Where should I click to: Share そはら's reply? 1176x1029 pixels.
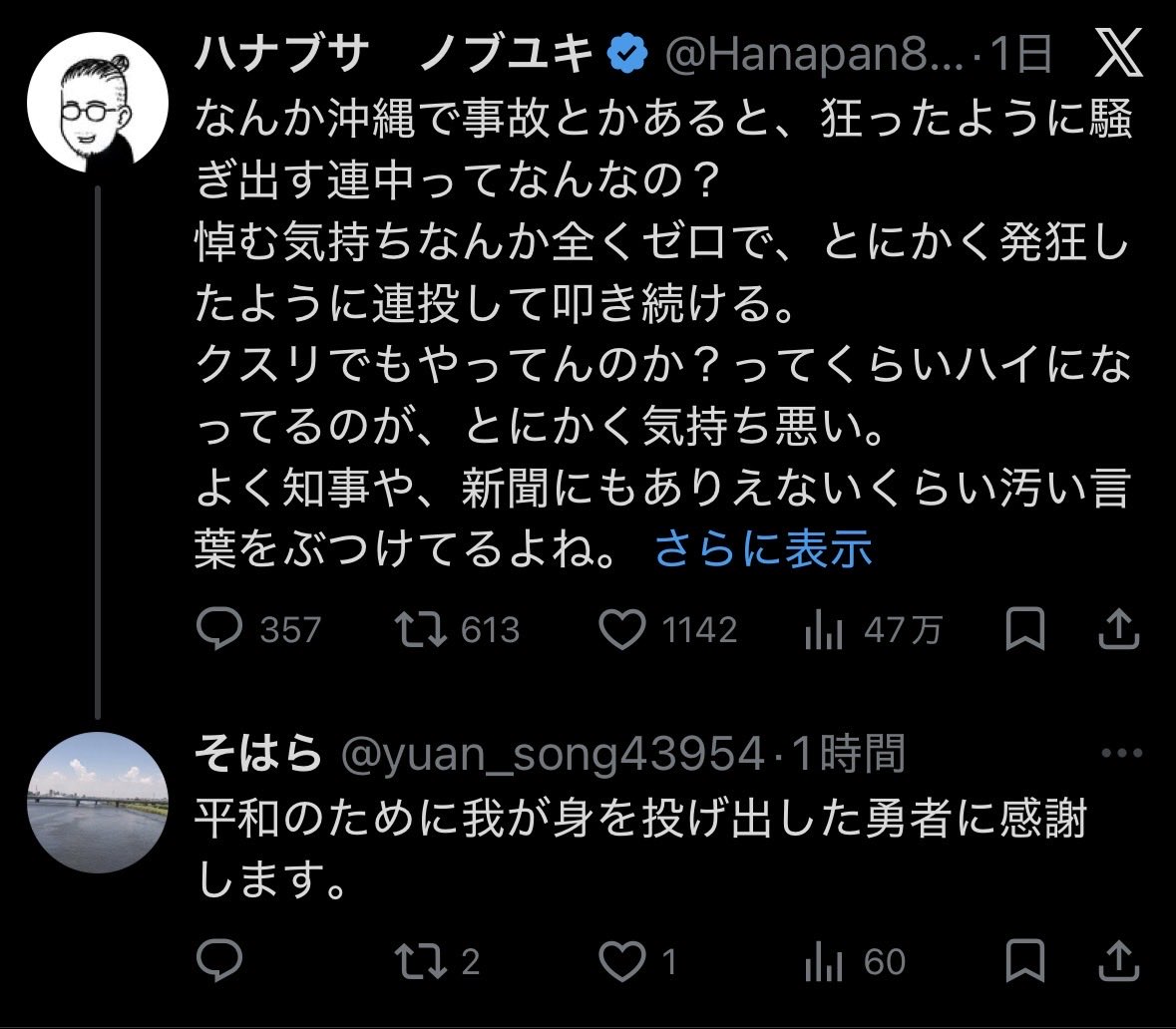[1120, 962]
